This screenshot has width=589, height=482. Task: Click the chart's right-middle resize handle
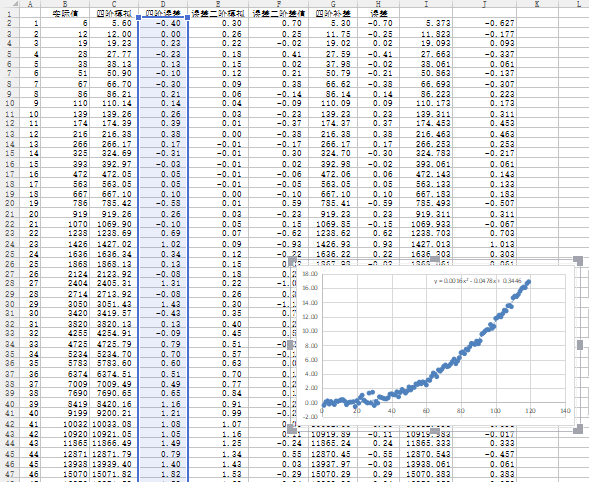[x=580, y=345]
